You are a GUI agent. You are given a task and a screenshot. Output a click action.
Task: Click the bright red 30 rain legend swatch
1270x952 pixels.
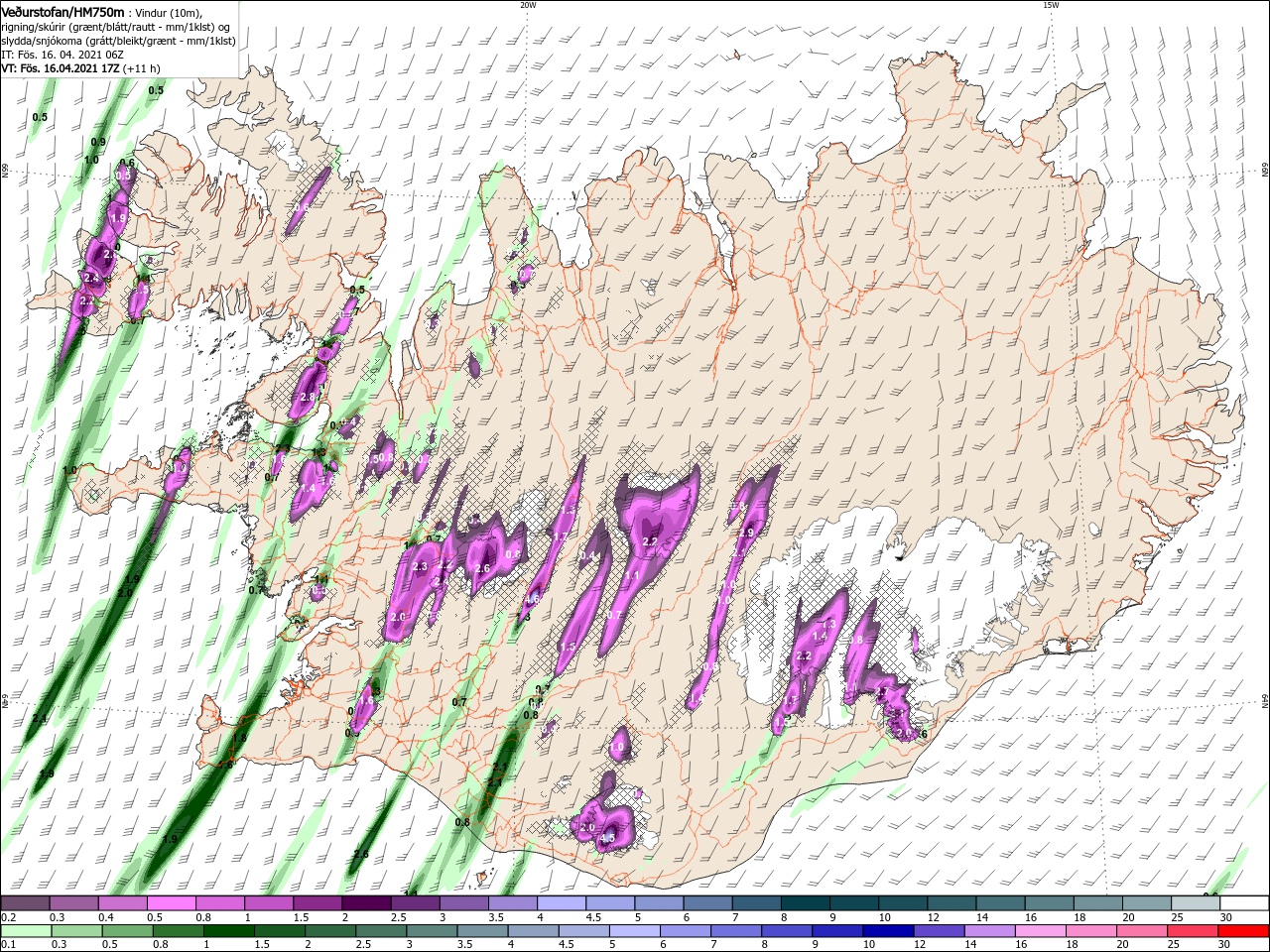pyautogui.click(x=1242, y=931)
